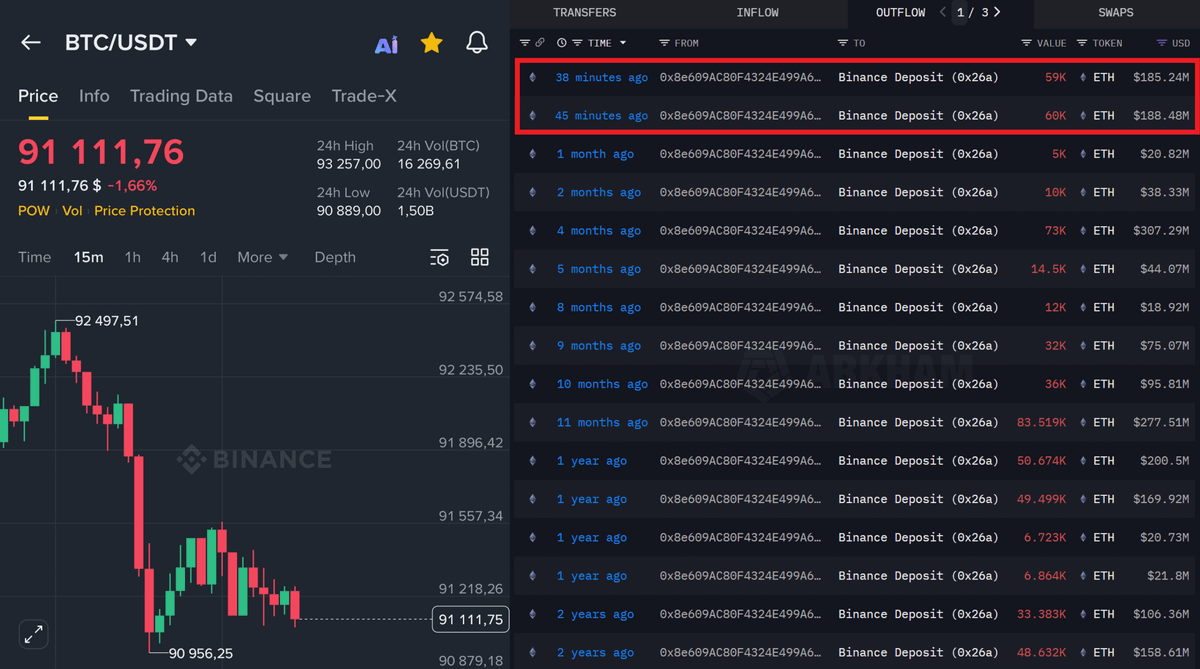Open the AI assistant icon

[386, 44]
